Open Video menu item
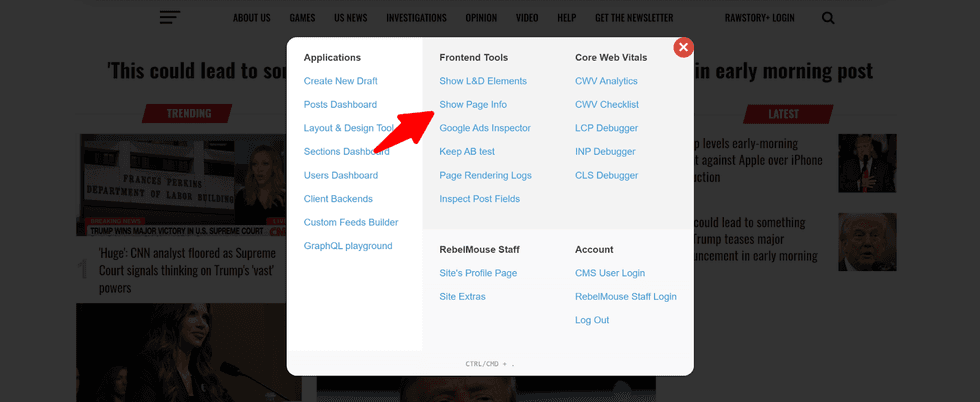980x402 pixels. (527, 18)
